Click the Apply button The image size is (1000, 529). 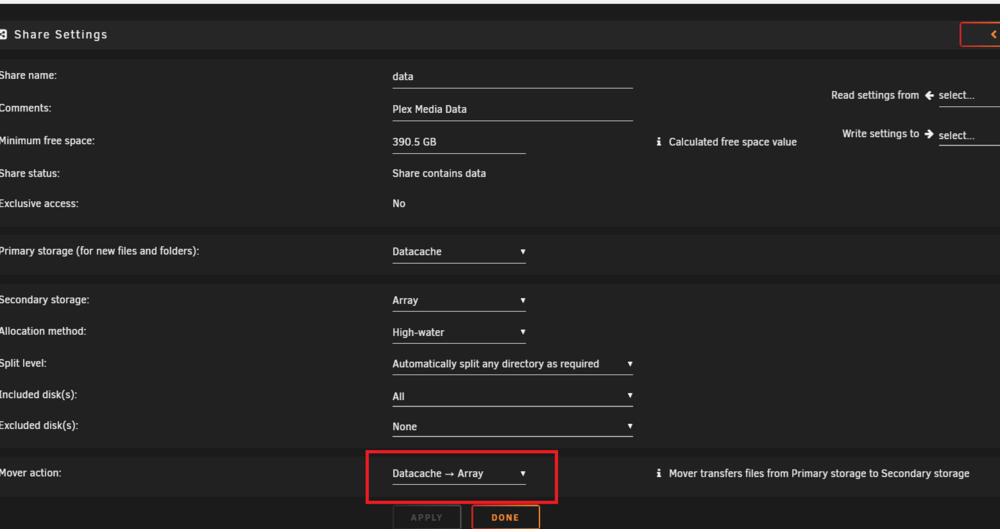(x=427, y=518)
